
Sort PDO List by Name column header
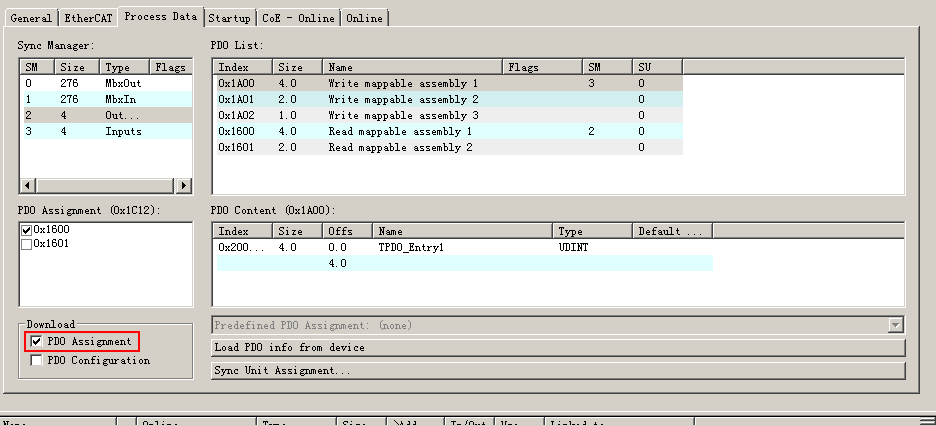(412, 67)
